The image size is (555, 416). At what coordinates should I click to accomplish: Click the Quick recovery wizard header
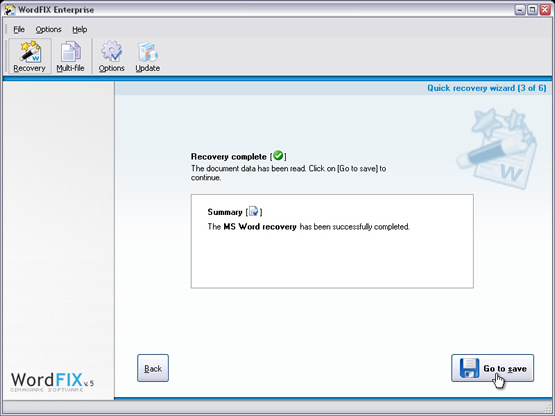point(487,88)
